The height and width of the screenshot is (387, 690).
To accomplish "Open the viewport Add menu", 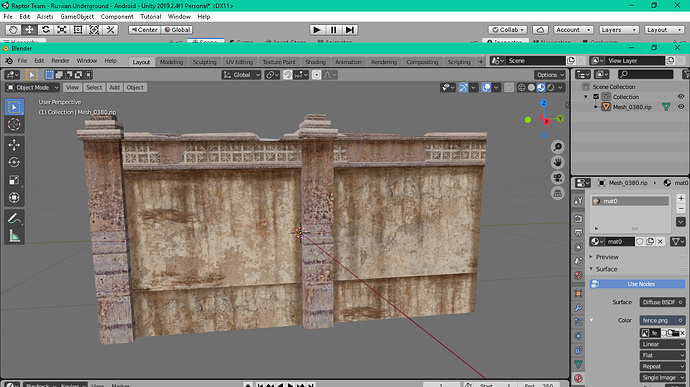I will (114, 88).
